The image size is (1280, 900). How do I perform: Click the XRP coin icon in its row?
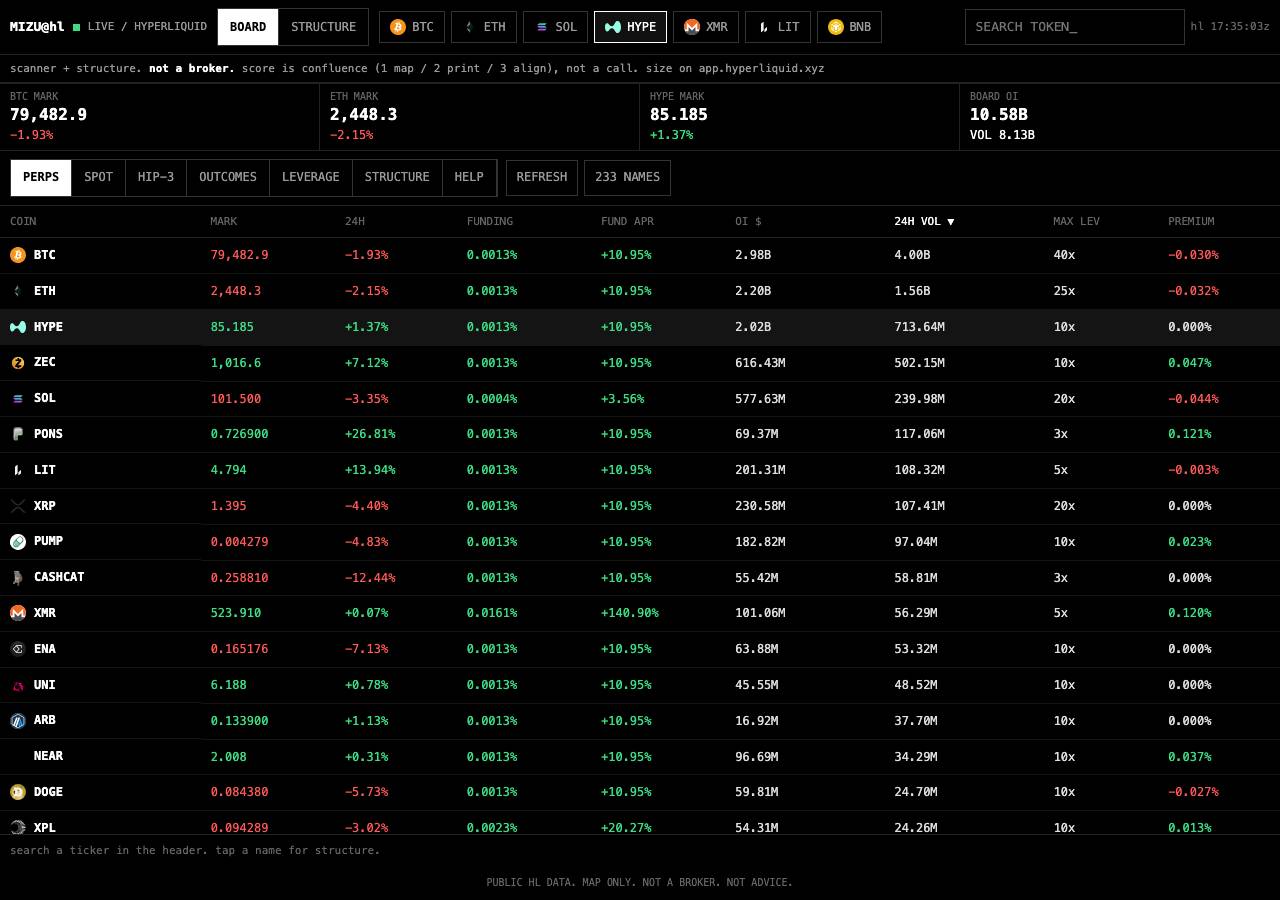(x=17, y=506)
